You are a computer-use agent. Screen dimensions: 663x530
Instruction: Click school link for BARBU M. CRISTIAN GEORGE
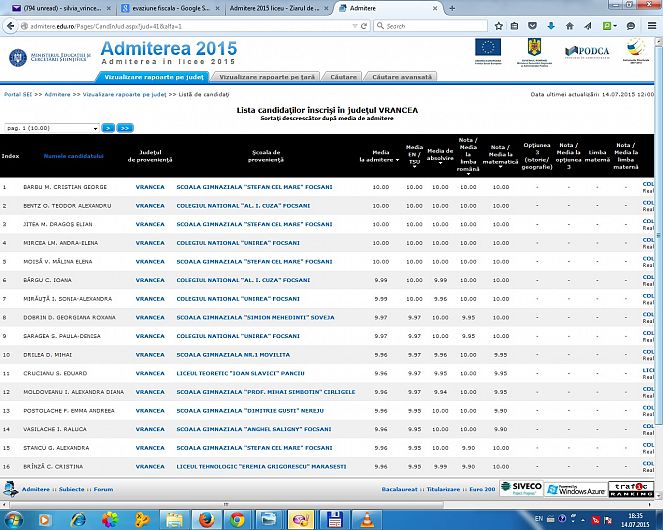[254, 187]
